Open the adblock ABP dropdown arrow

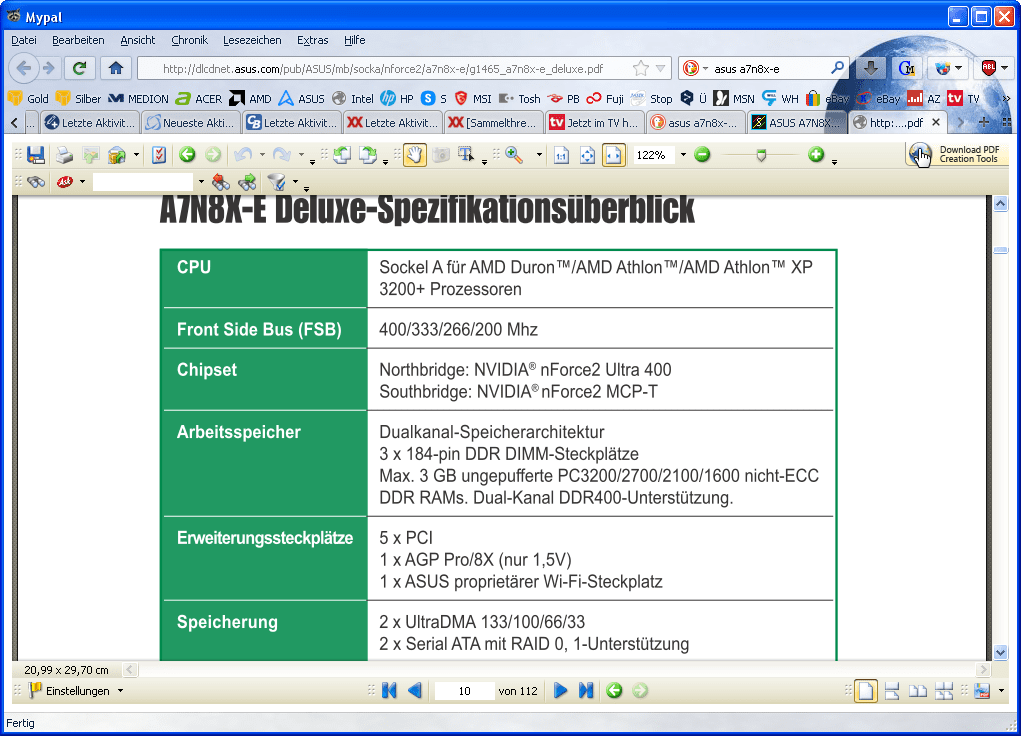(x=1004, y=68)
